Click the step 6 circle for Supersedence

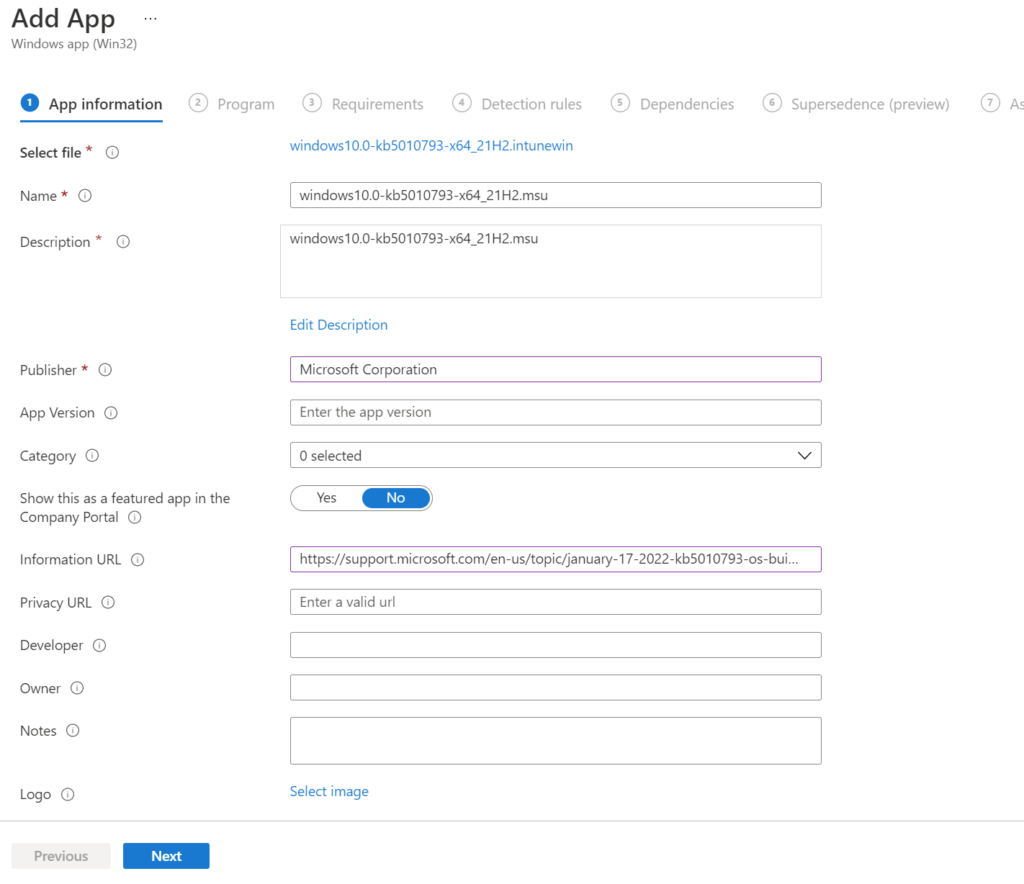click(772, 103)
